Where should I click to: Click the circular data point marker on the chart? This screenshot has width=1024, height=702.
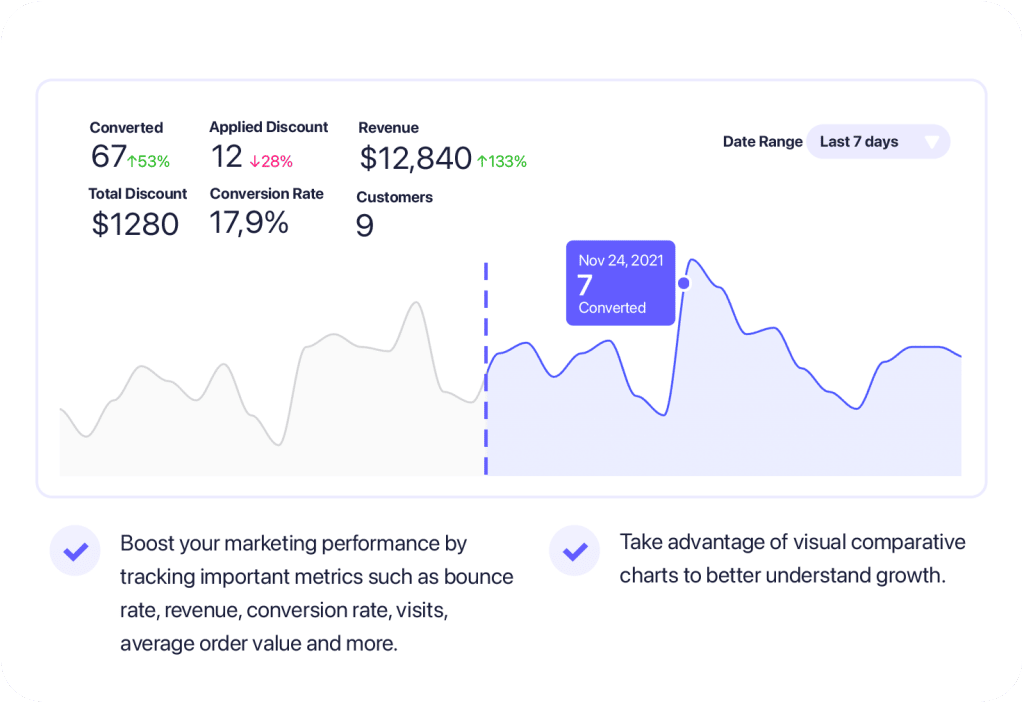(683, 283)
